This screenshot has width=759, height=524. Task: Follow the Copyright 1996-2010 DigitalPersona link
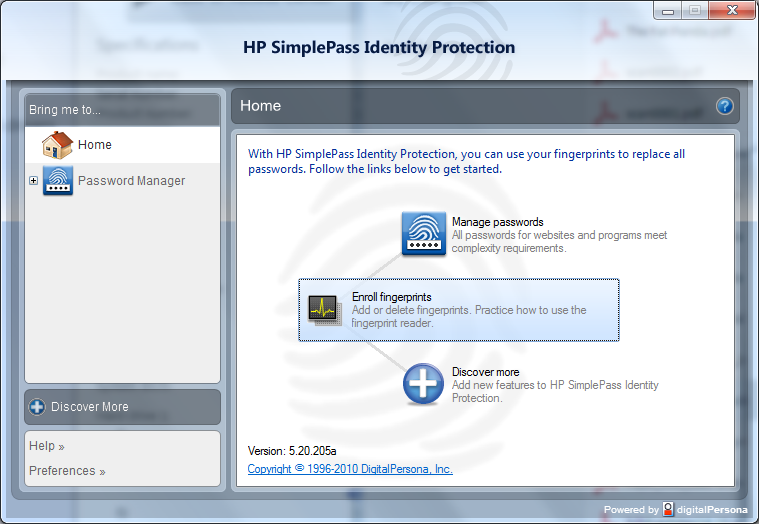click(350, 469)
